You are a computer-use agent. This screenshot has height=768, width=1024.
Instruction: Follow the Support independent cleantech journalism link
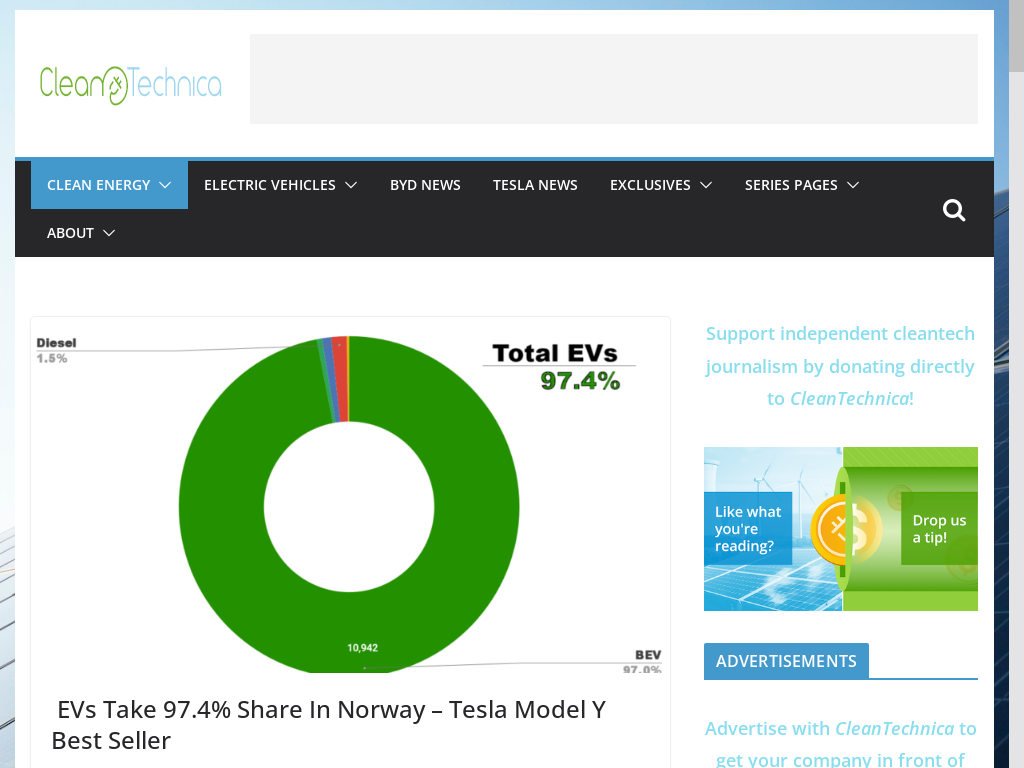[840, 366]
